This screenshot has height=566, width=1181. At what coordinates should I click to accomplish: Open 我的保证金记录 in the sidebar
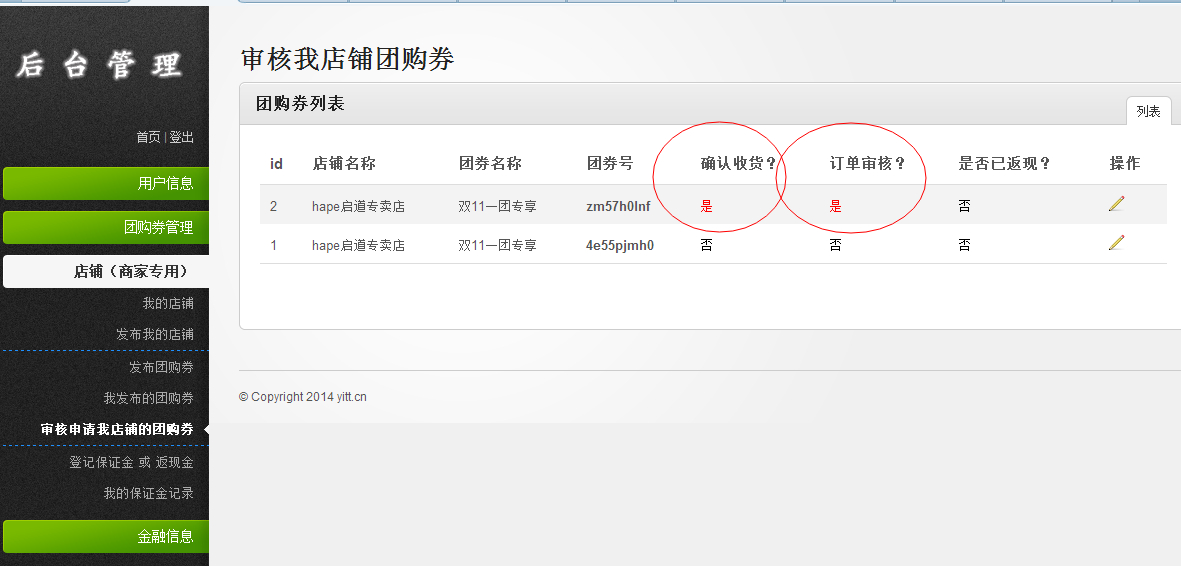[x=148, y=494]
